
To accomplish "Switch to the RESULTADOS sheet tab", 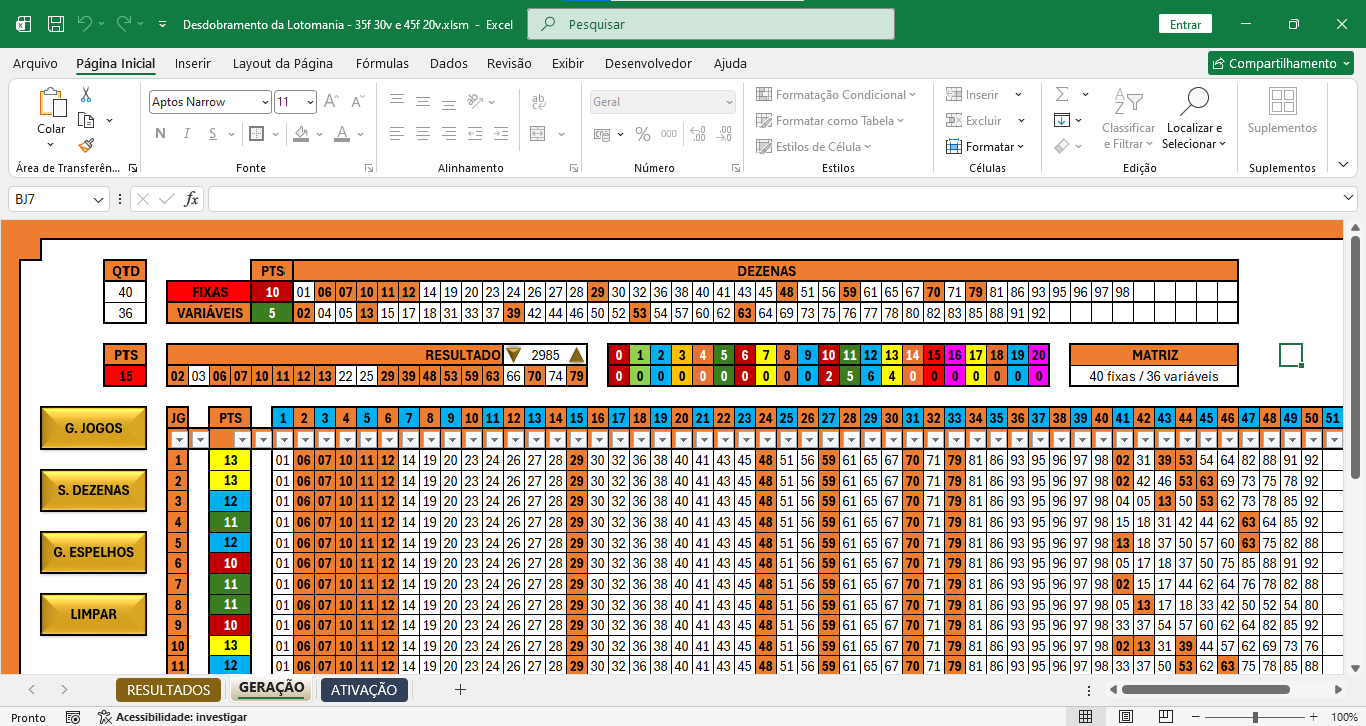I will coord(169,690).
